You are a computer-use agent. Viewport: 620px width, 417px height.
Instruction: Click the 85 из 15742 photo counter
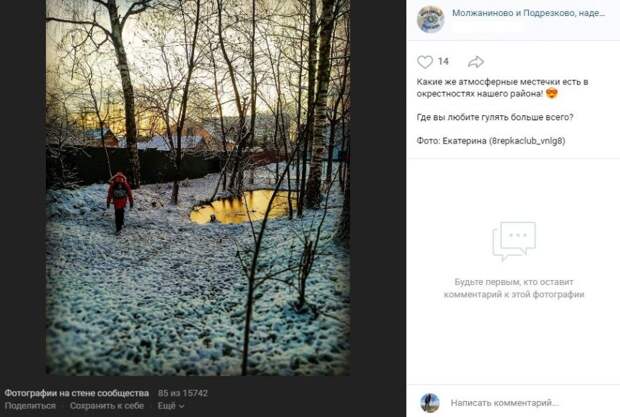point(183,393)
